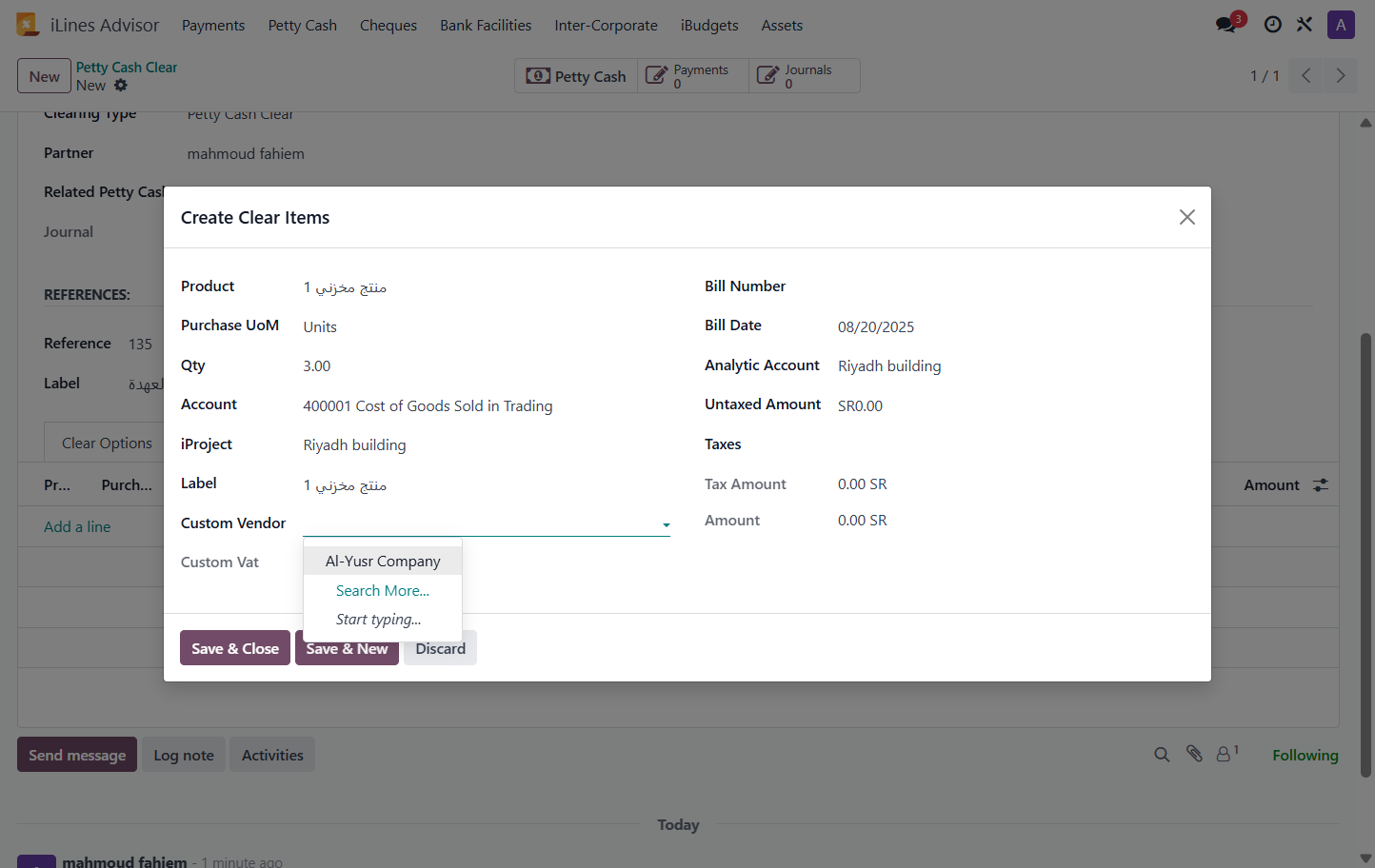Open the Custom Vendor dropdown arrow

[x=667, y=524]
